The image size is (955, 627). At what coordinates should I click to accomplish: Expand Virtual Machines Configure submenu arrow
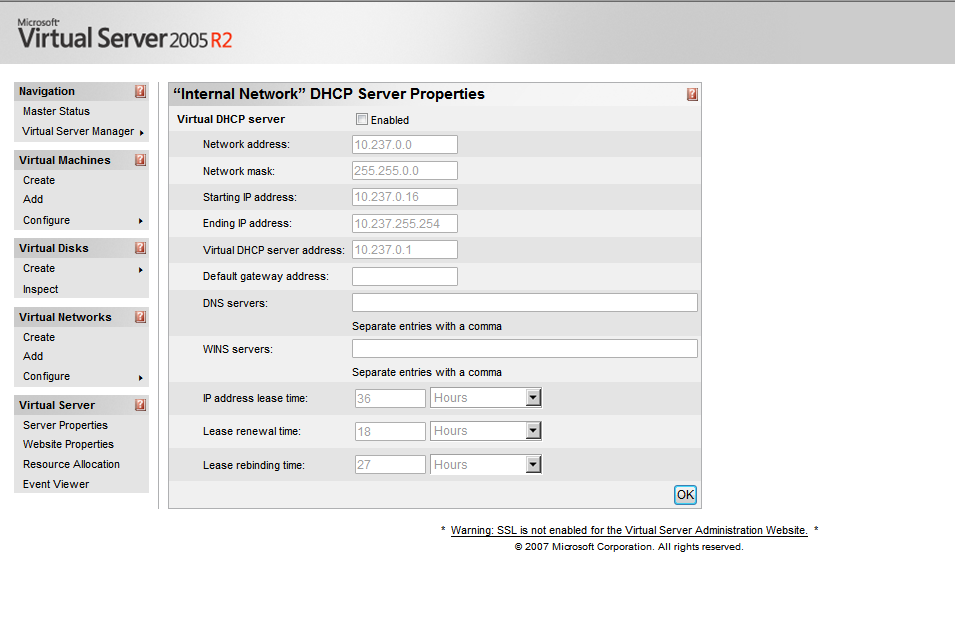tap(141, 221)
